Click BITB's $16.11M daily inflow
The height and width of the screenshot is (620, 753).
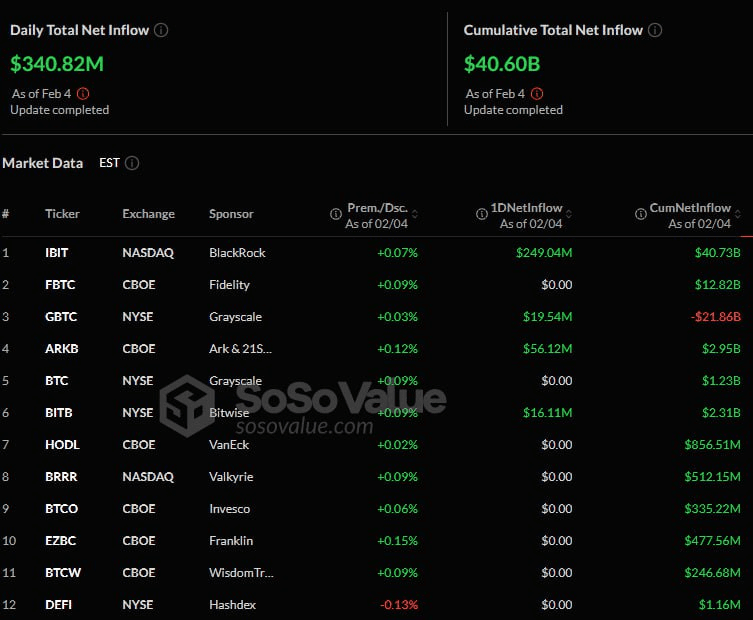pyautogui.click(x=547, y=413)
